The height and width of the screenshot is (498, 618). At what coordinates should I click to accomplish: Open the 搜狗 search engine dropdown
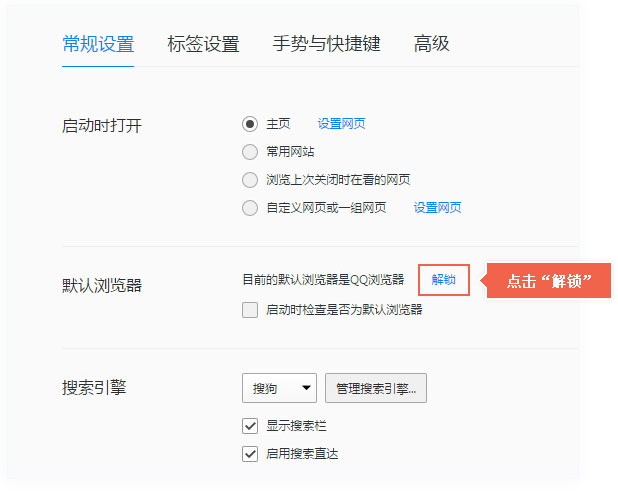[x=279, y=388]
